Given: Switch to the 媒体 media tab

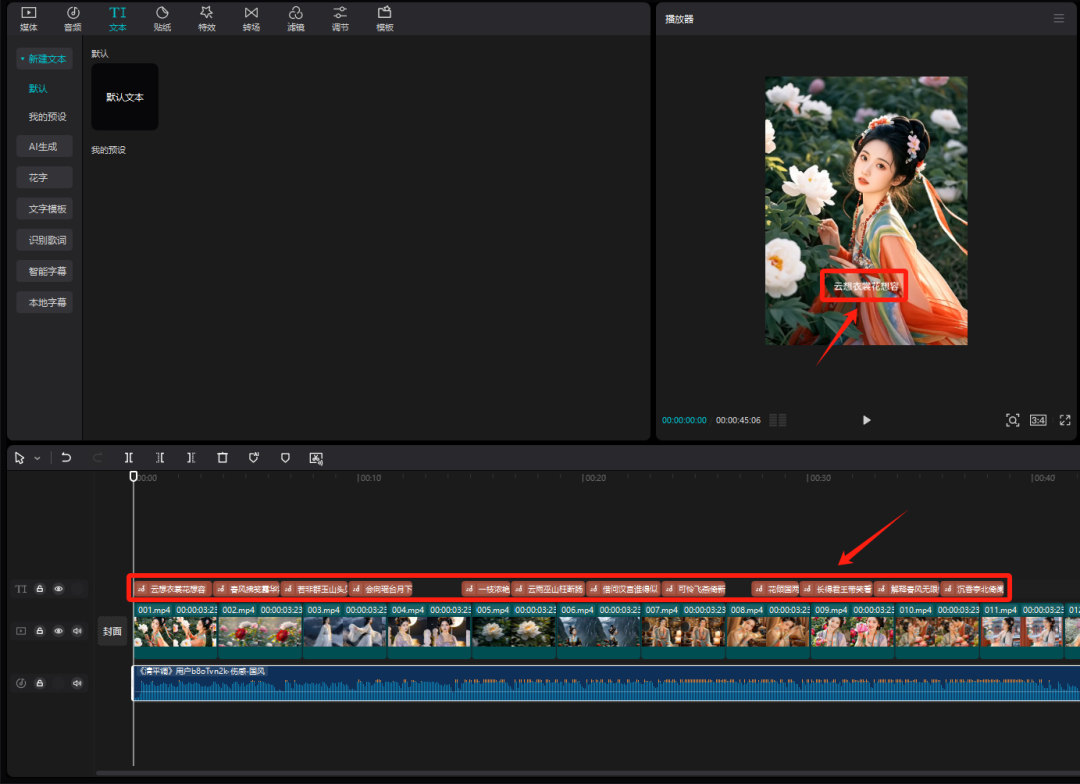Looking at the screenshot, I should (29, 18).
